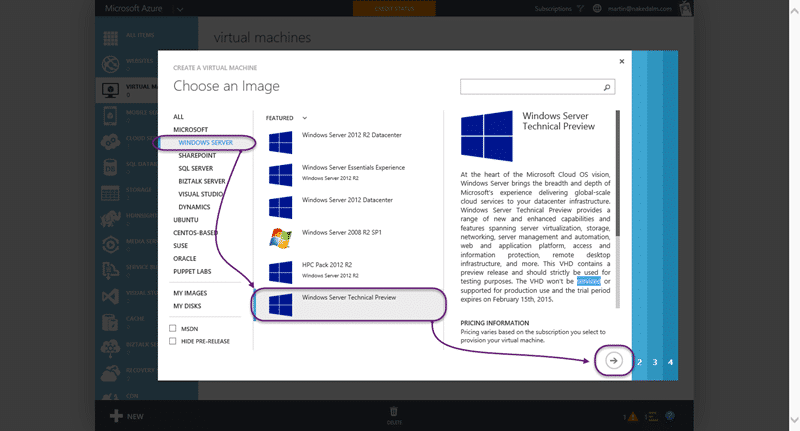Select the ORACLE category
Screen dimensions: 800x431
pyautogui.click(x=185, y=259)
